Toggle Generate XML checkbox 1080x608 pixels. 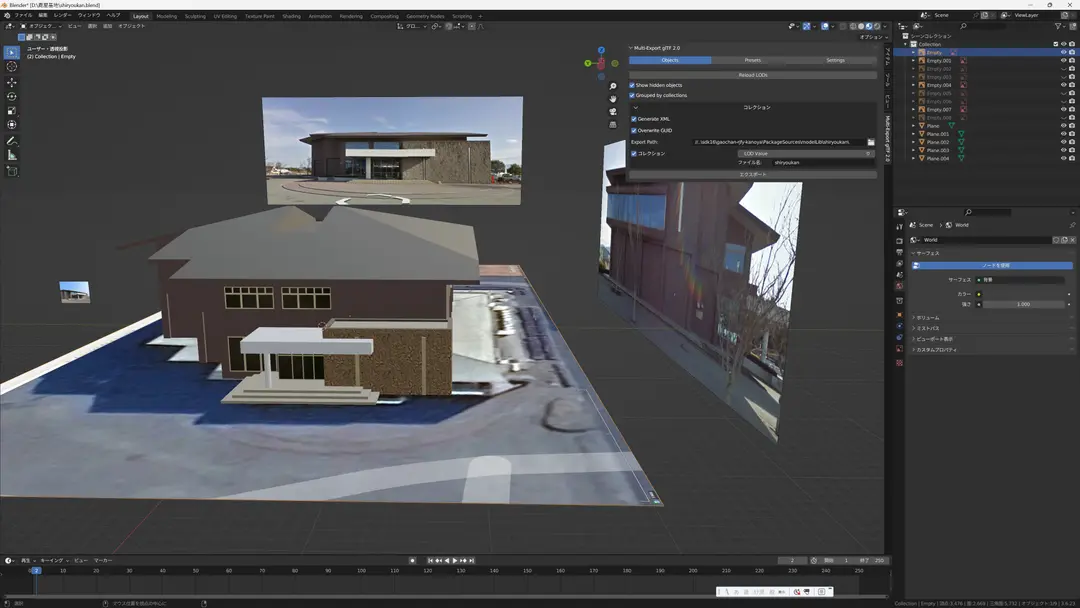pyautogui.click(x=634, y=119)
